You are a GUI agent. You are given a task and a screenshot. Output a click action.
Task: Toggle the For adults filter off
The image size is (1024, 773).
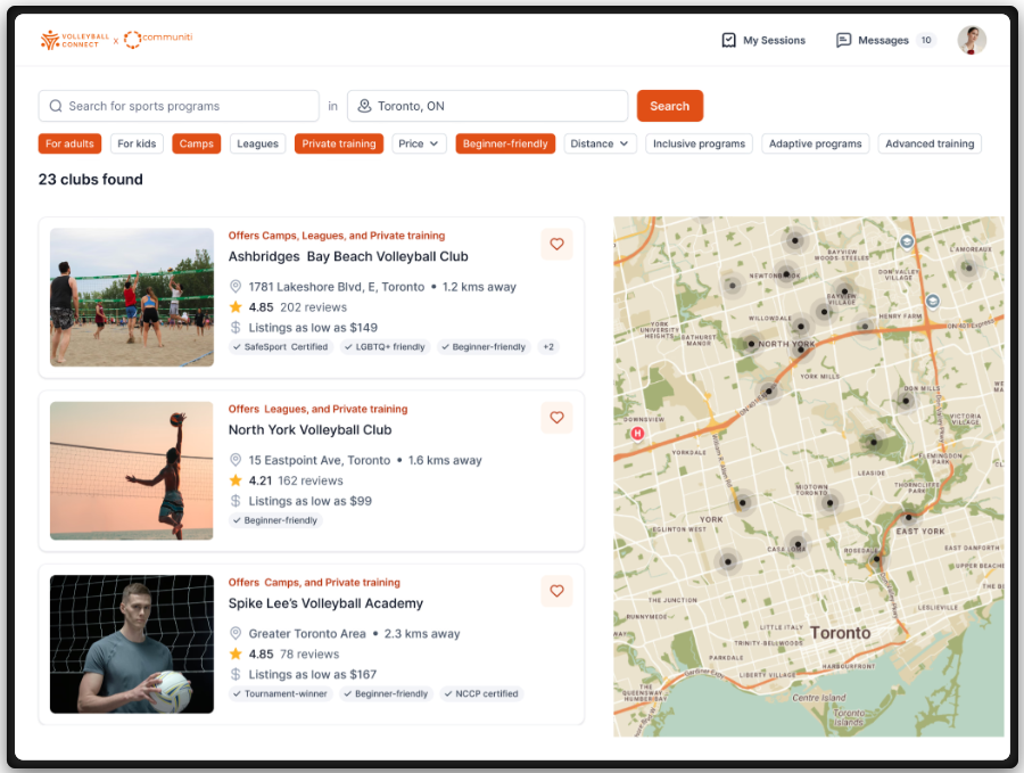[70, 144]
